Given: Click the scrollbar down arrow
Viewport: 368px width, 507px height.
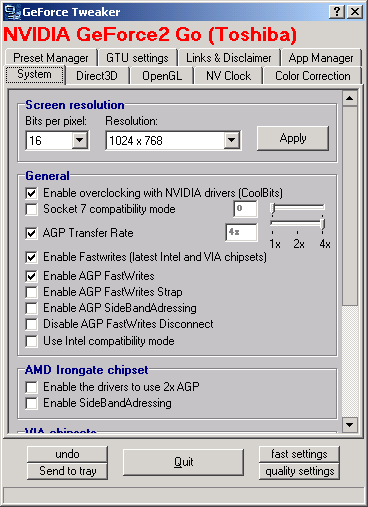Looking at the screenshot, I should pyautogui.click(x=350, y=425).
